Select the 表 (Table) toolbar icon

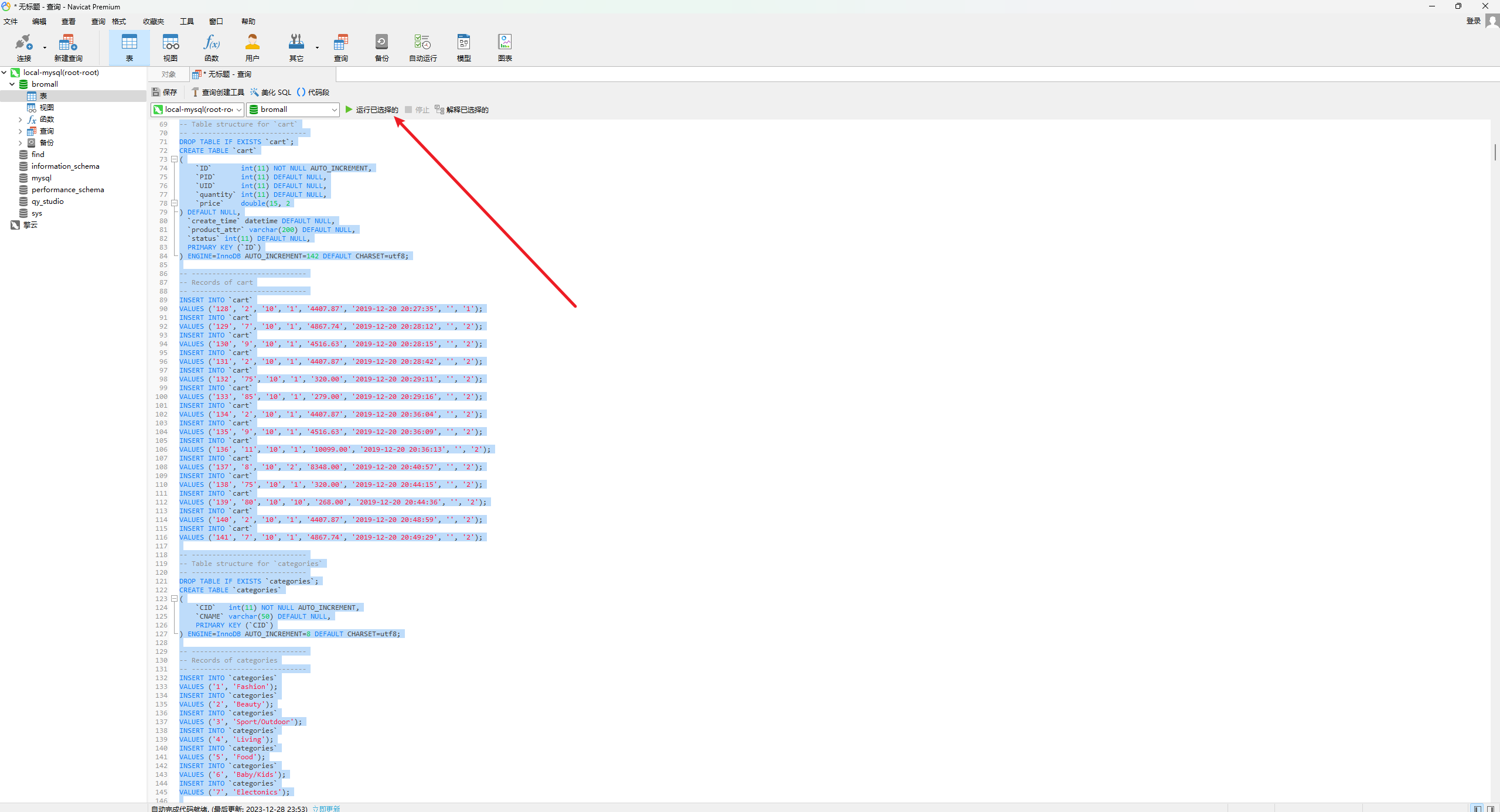tap(129, 47)
